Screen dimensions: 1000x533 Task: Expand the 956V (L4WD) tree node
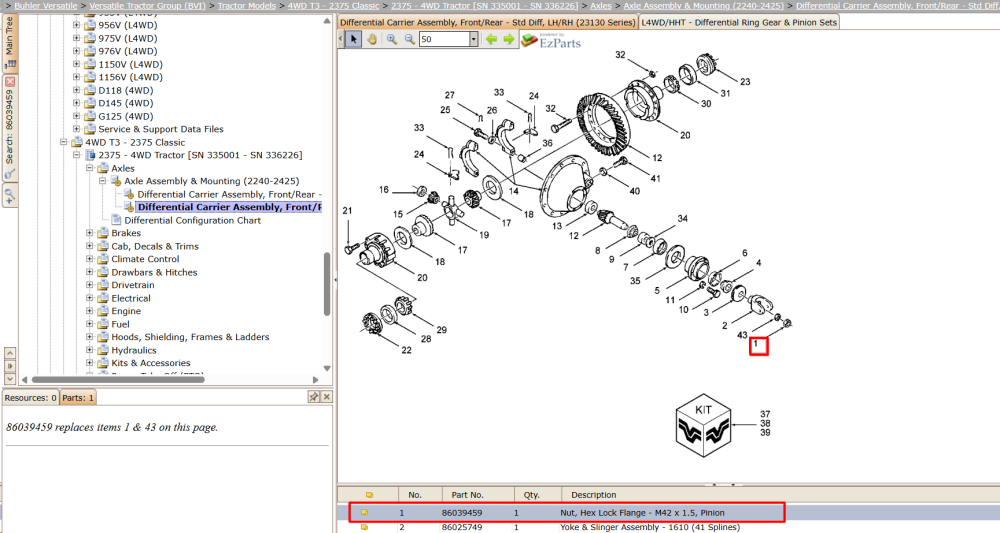[x=76, y=25]
